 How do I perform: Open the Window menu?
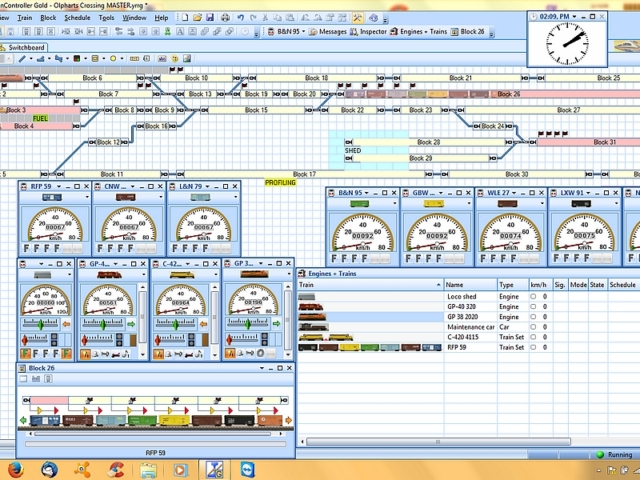(x=134, y=18)
